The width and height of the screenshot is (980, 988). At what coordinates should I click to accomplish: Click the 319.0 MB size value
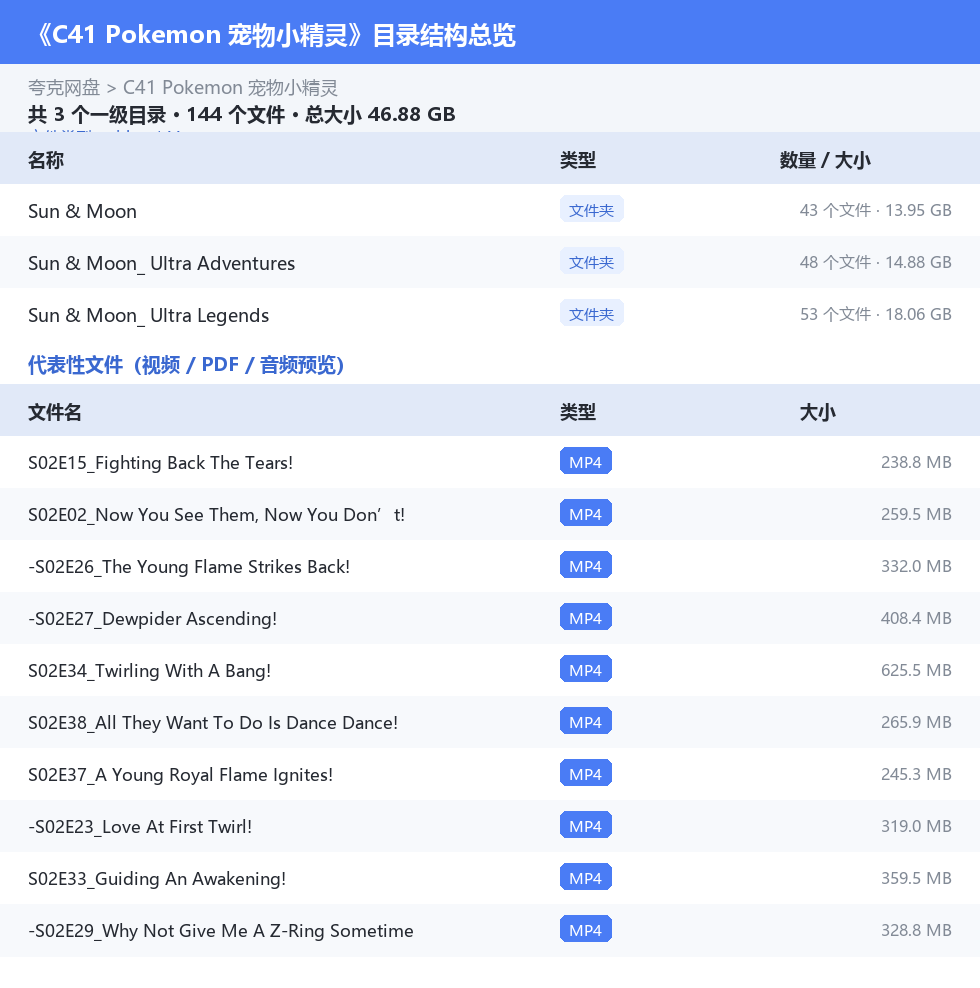click(x=916, y=826)
